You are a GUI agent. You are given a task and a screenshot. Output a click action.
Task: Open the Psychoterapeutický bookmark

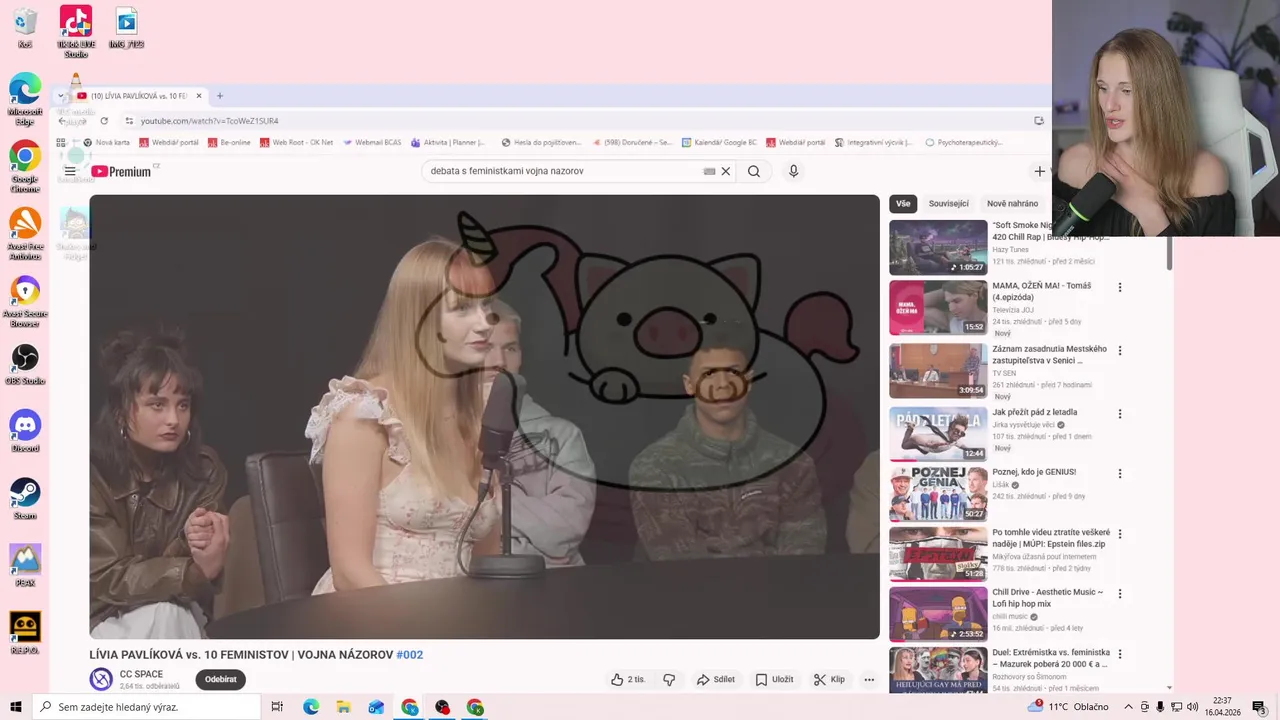963,143
